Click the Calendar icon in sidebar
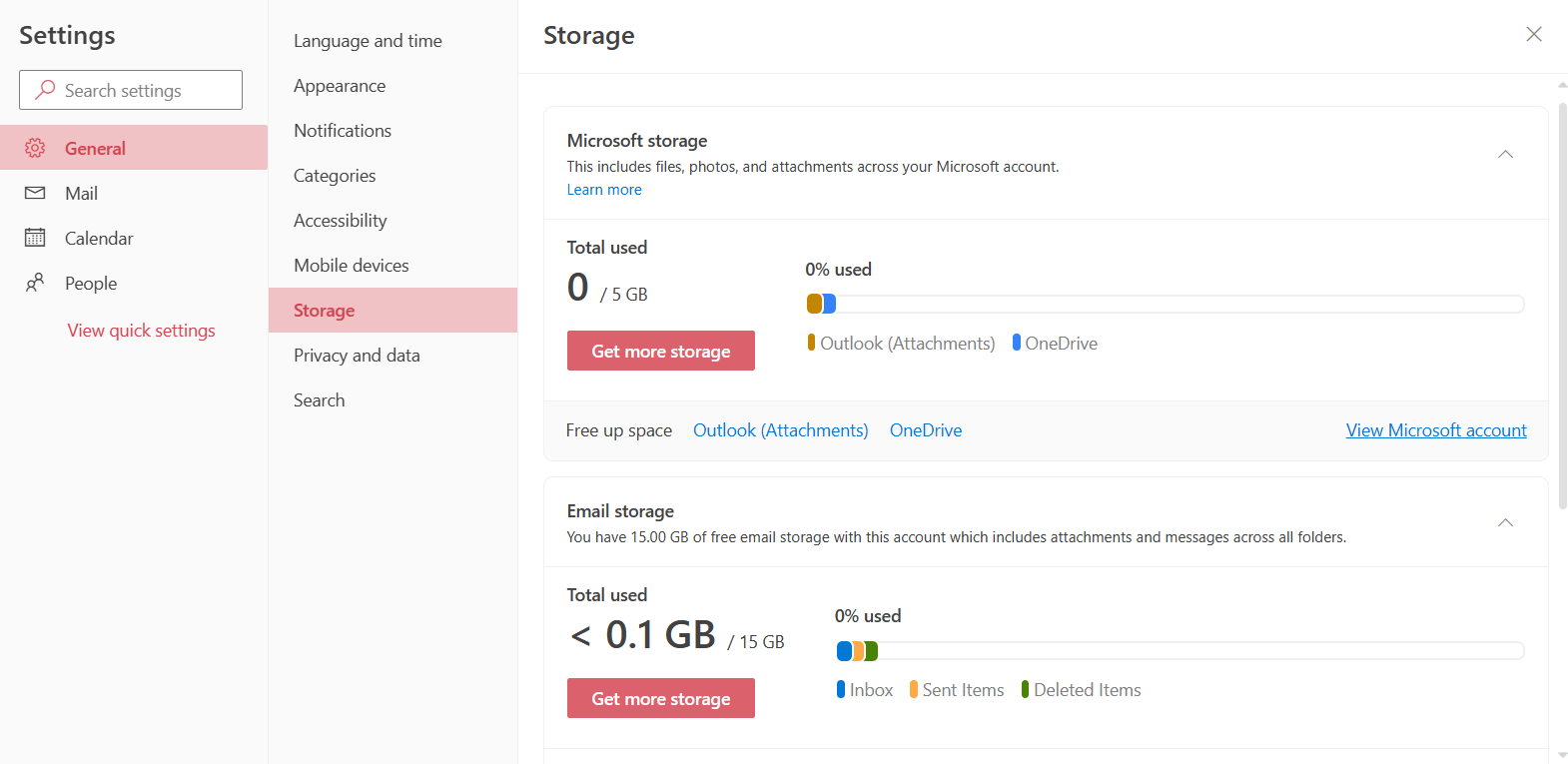 point(35,238)
